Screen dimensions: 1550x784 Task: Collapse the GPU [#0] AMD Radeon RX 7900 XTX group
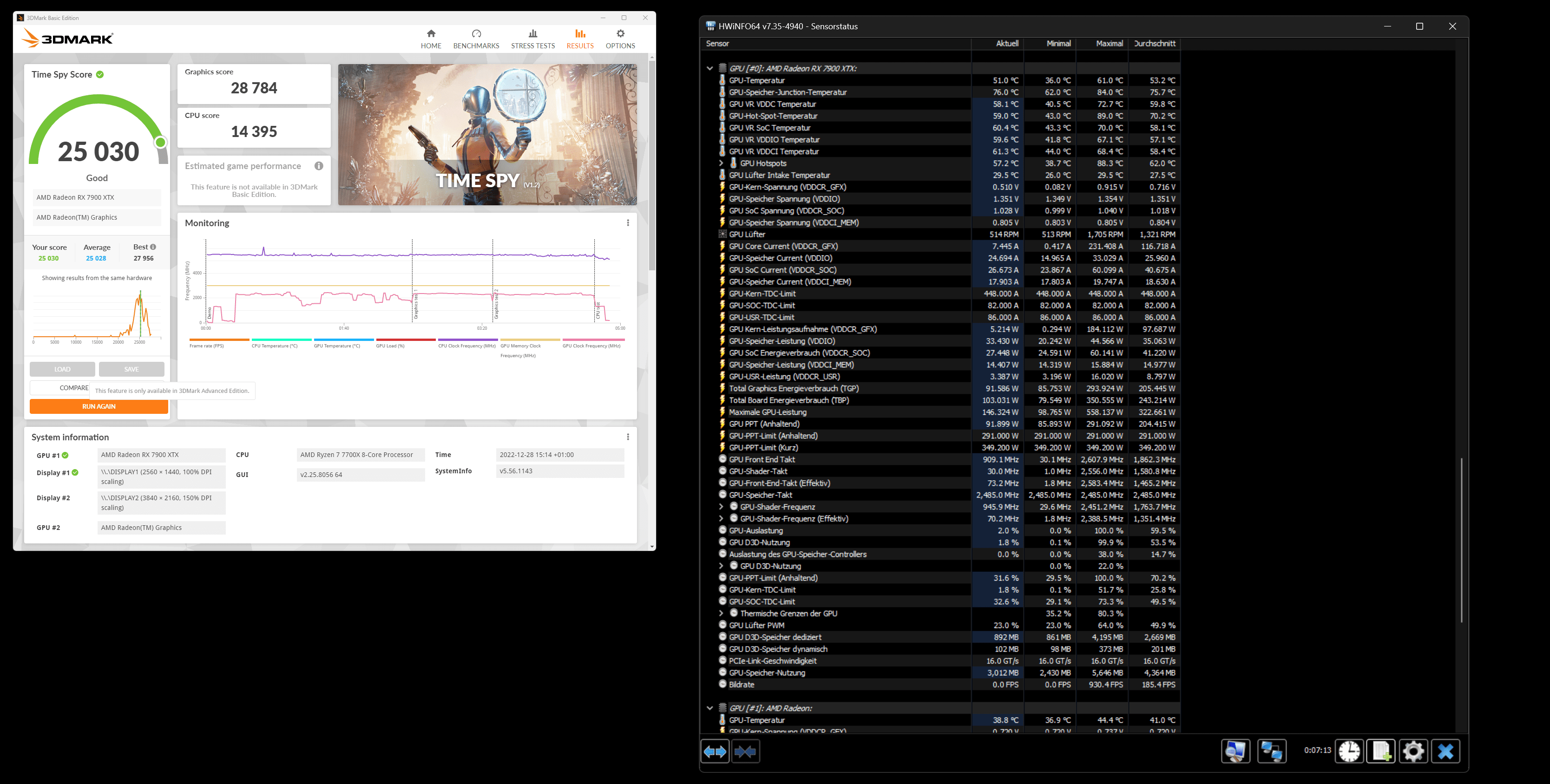coord(709,69)
